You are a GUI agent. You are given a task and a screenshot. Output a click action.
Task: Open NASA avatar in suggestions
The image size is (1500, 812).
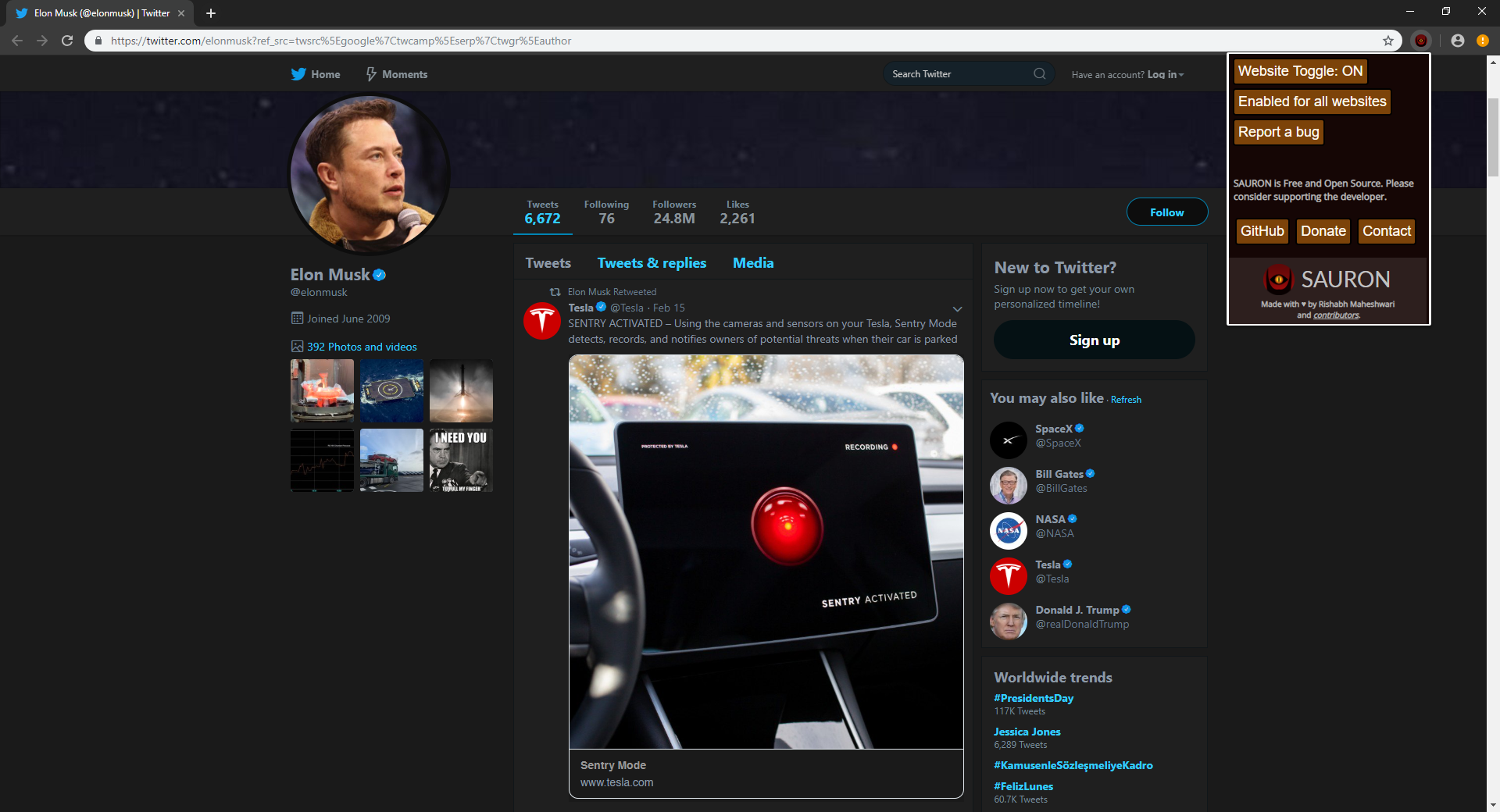point(1009,531)
